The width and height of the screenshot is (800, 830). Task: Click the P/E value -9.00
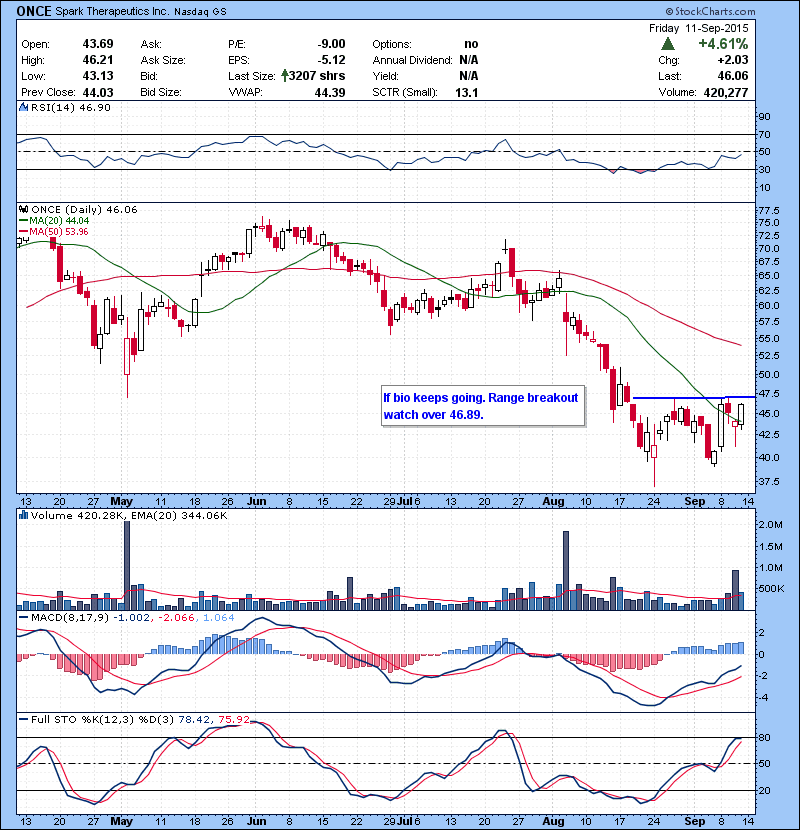[331, 44]
